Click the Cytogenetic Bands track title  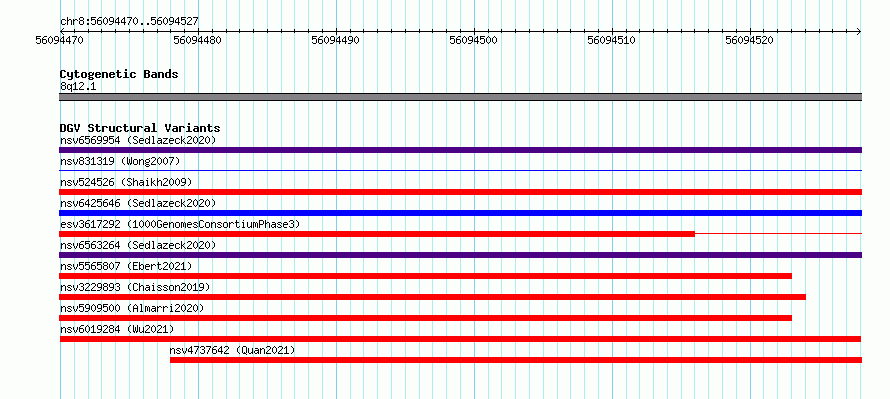click(x=119, y=74)
